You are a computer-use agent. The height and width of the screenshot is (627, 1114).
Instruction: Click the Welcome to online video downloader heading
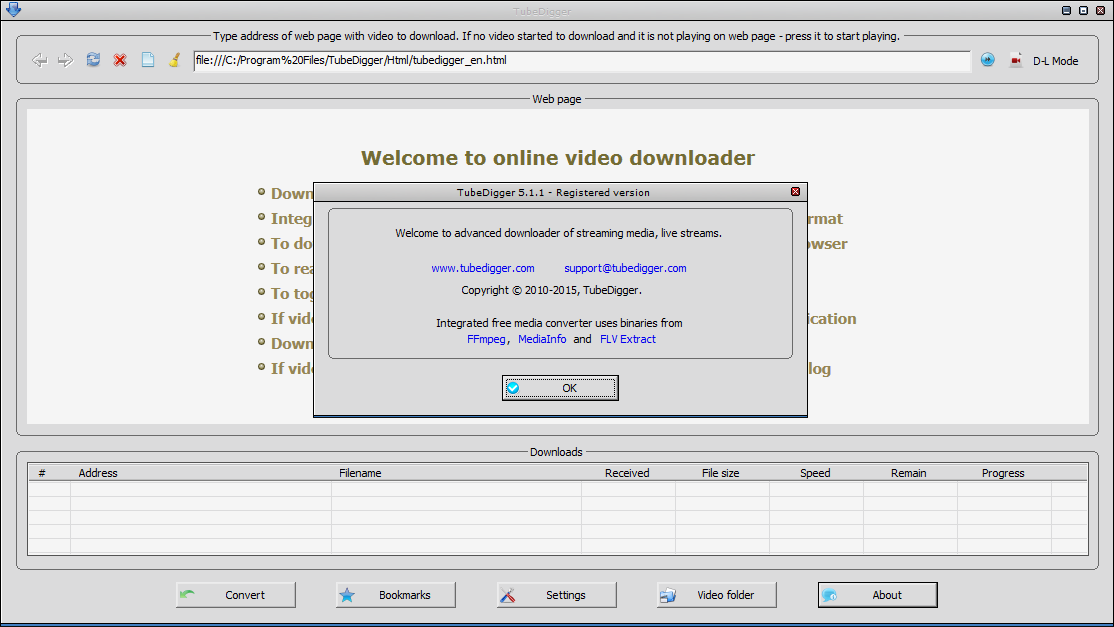click(558, 158)
